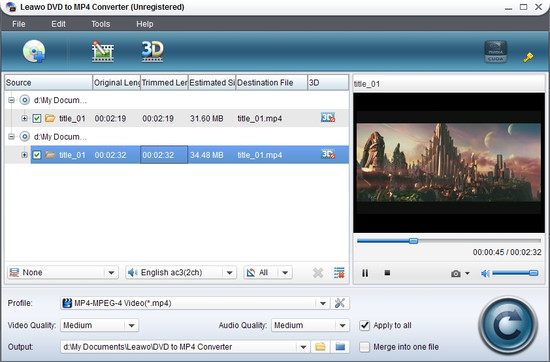Click the clear list icon

(x=339, y=273)
